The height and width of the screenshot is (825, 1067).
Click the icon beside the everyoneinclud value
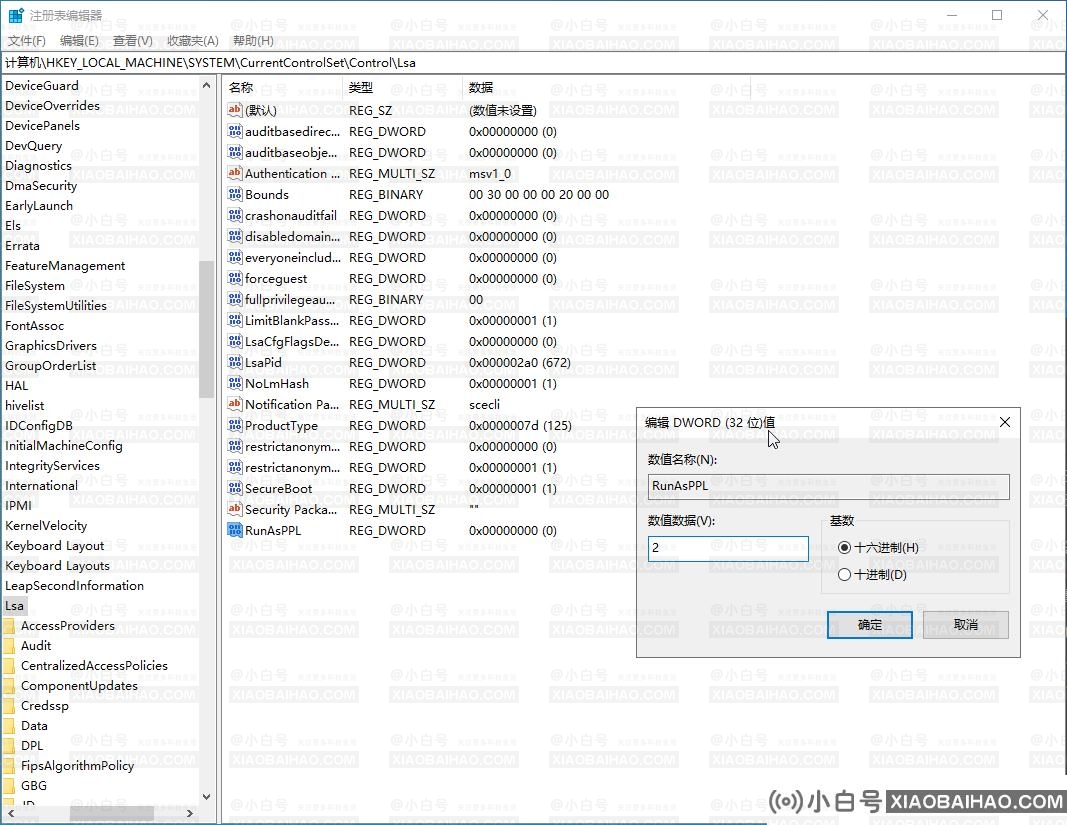coord(235,258)
